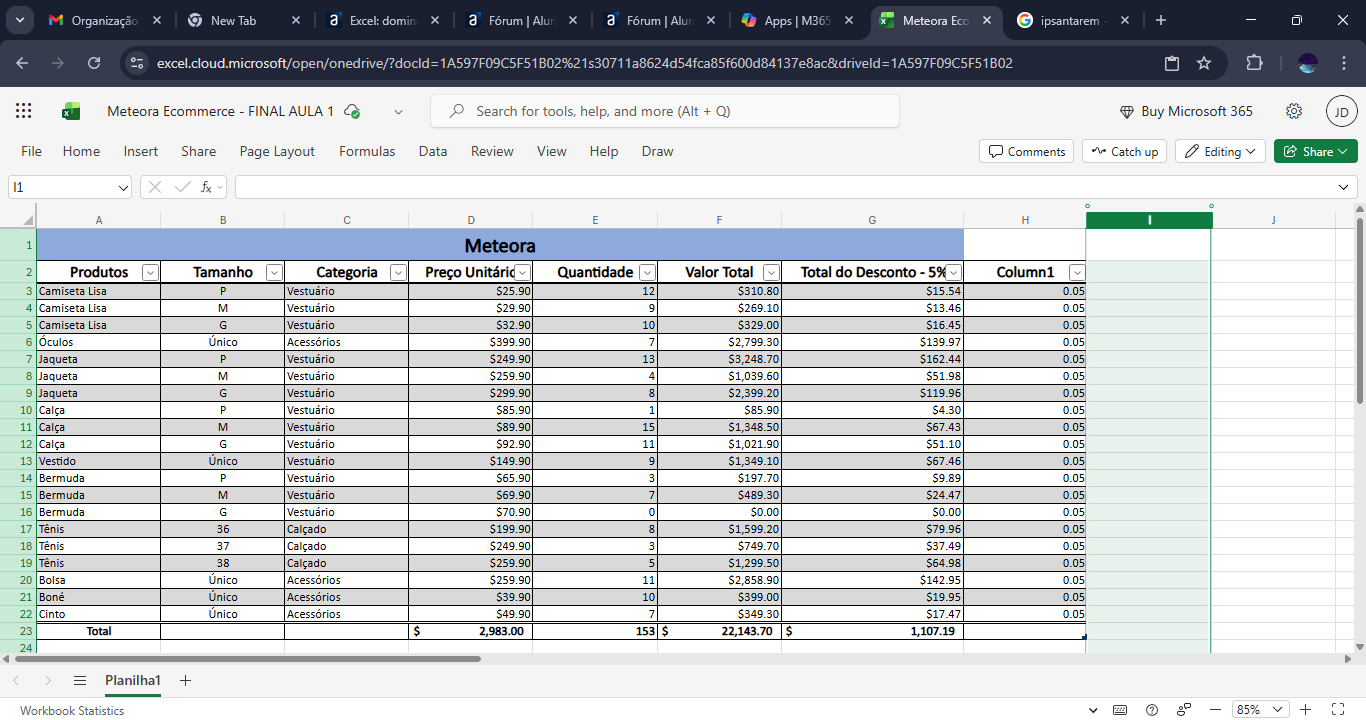The height and width of the screenshot is (720, 1366).
Task: Click the feedback icon in status bar
Action: coord(1184,709)
